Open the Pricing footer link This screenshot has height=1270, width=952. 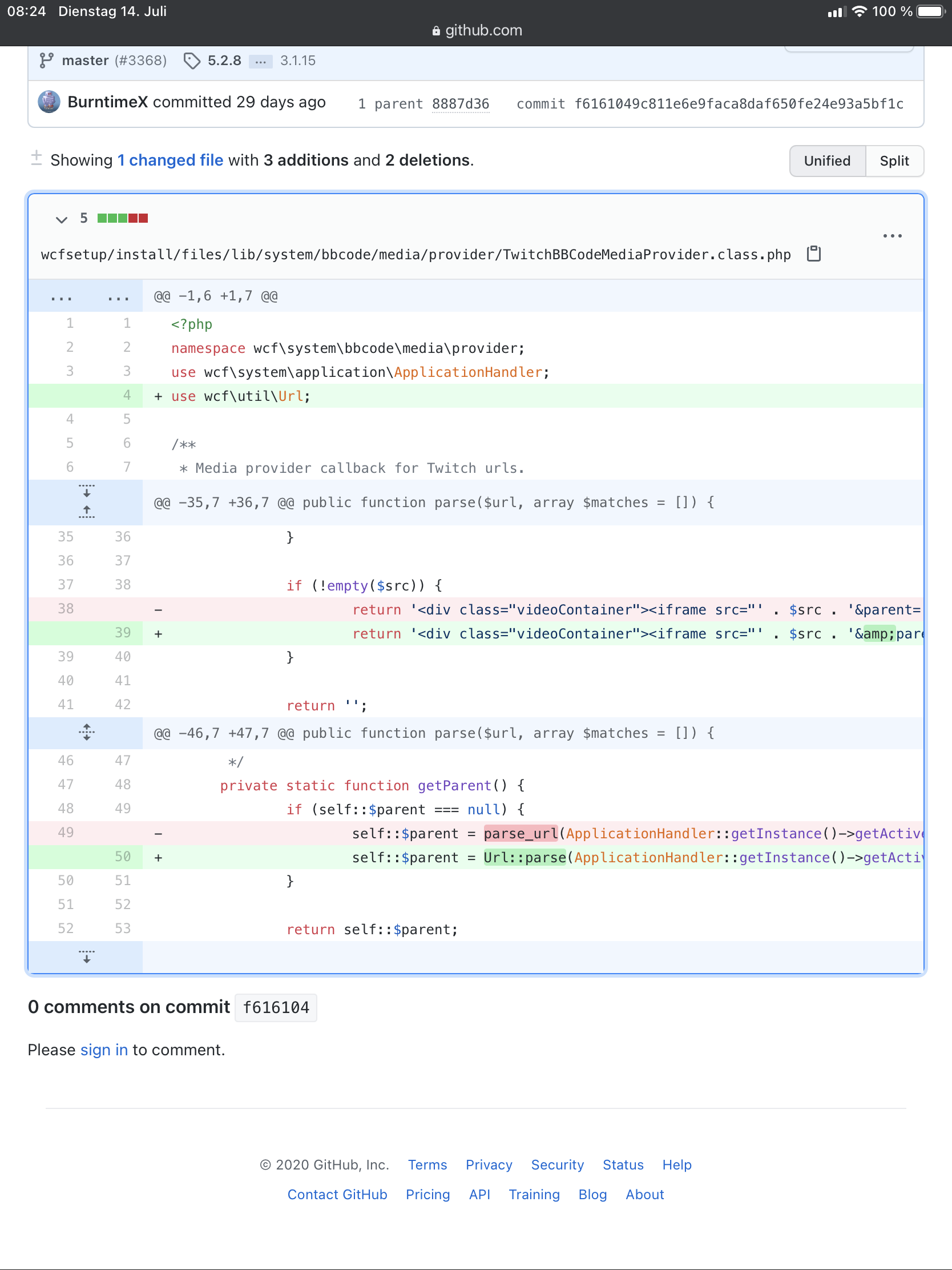coord(427,1194)
